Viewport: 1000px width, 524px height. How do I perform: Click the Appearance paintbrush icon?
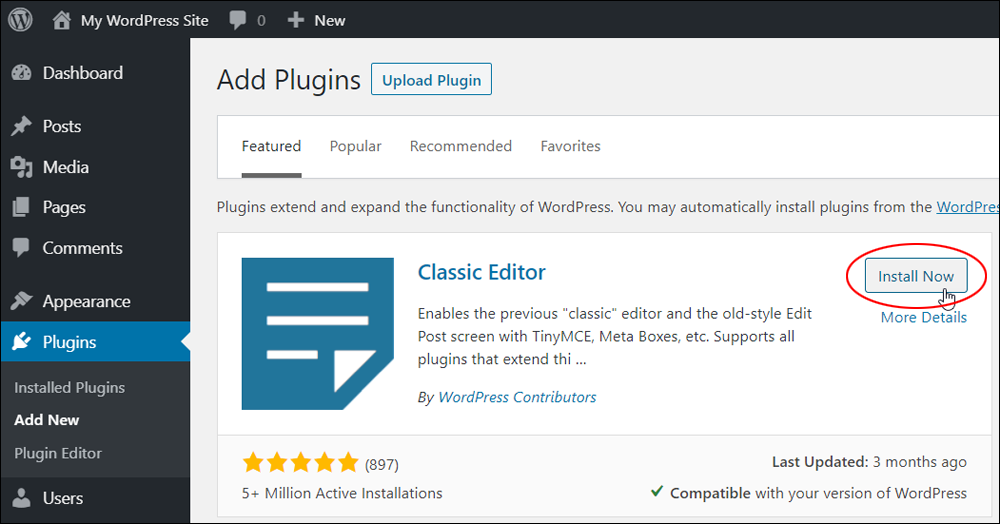(21, 301)
